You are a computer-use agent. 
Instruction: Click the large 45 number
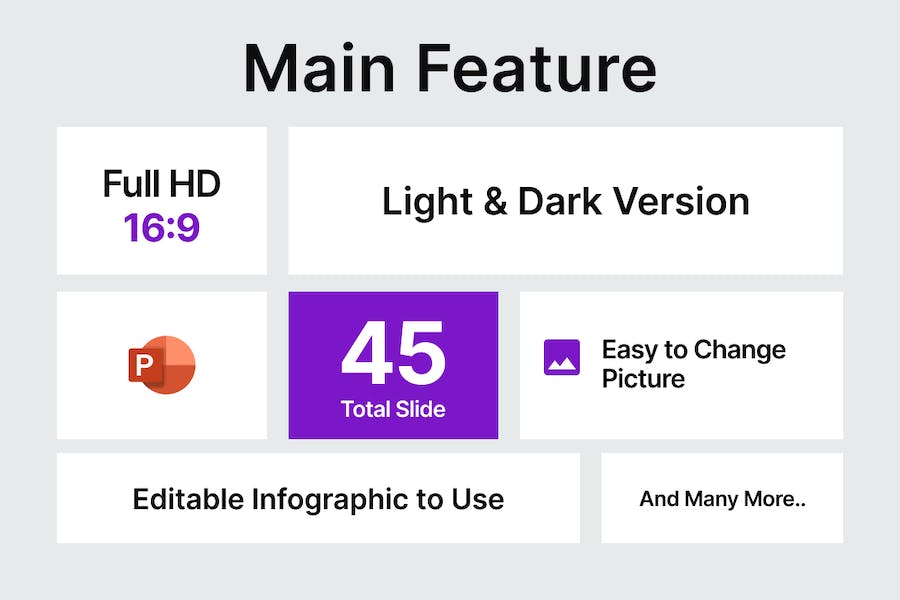coord(393,353)
